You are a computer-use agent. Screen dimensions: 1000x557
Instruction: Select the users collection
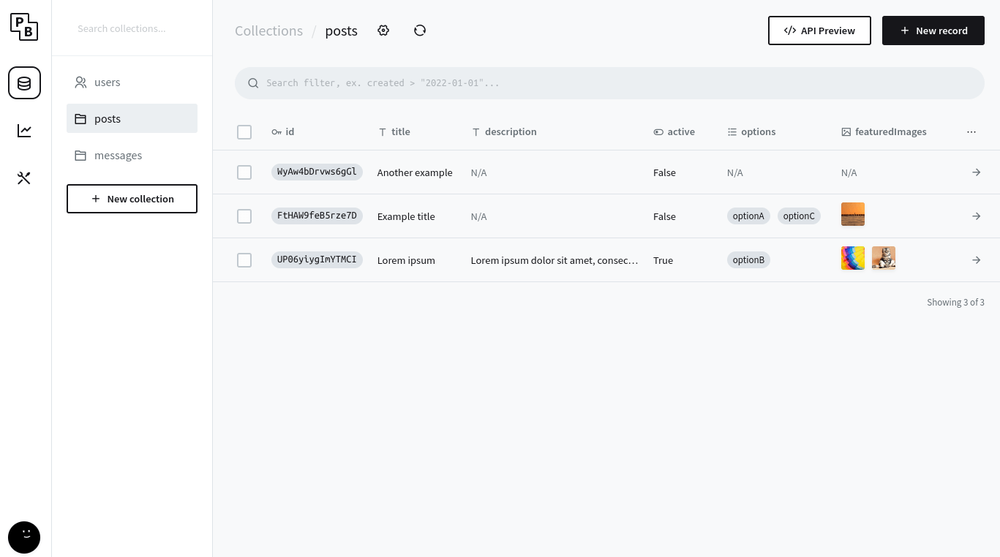[107, 82]
